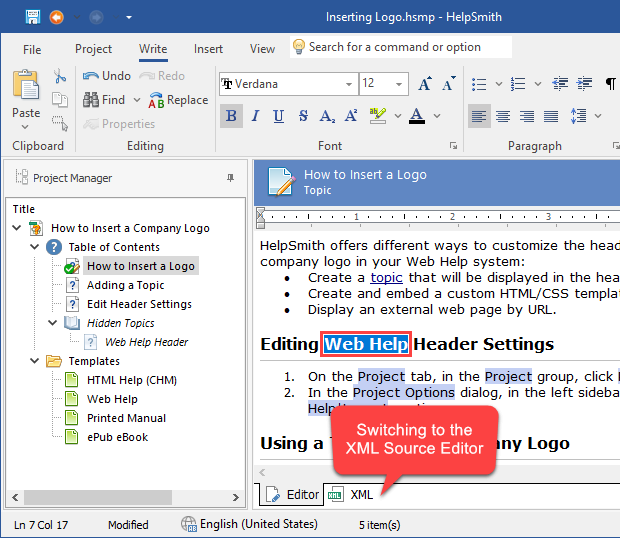Toggle Italic formatting
This screenshot has height=538, width=620.
255,116
